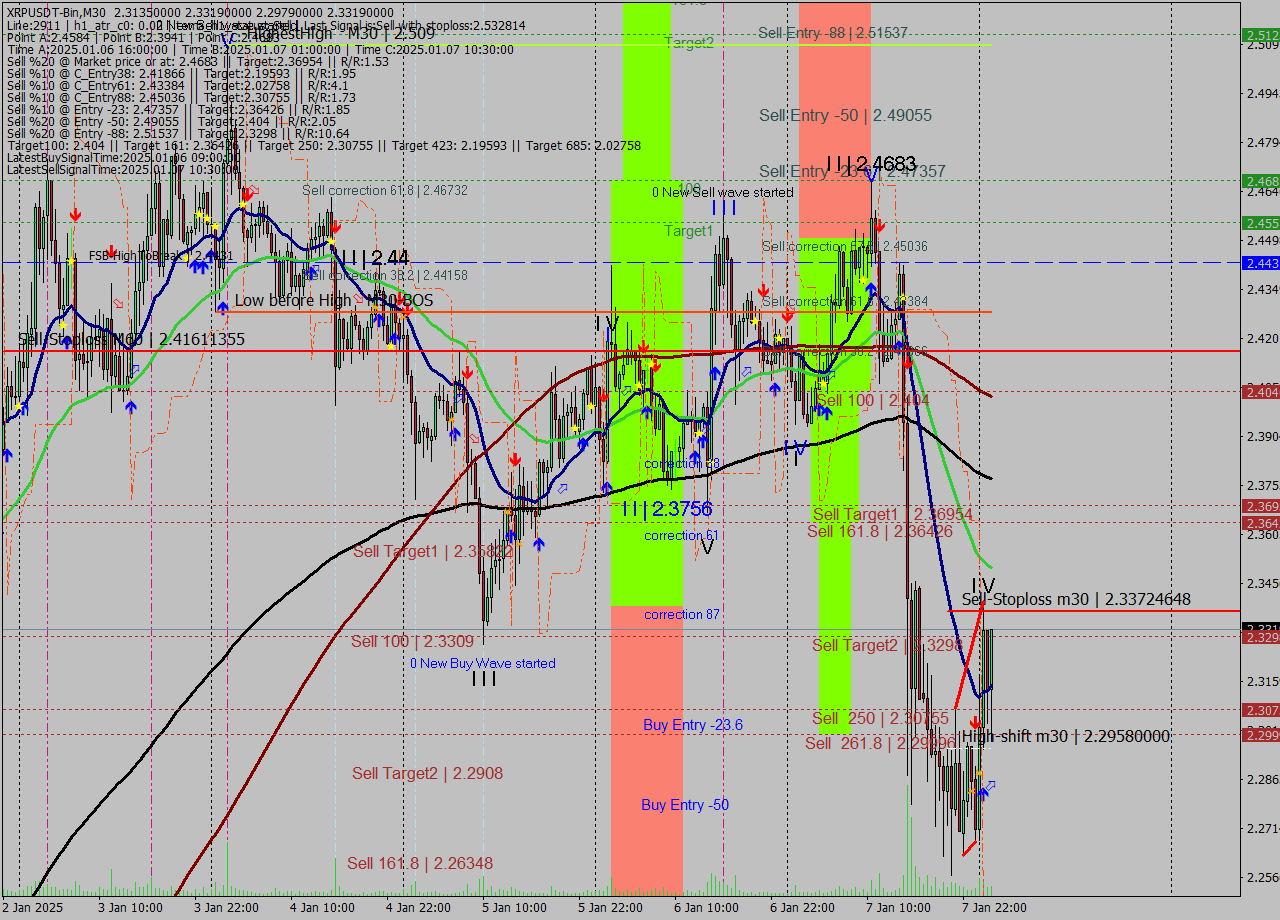Click the "correction 87" label
1280x920 pixels.
click(x=682, y=614)
